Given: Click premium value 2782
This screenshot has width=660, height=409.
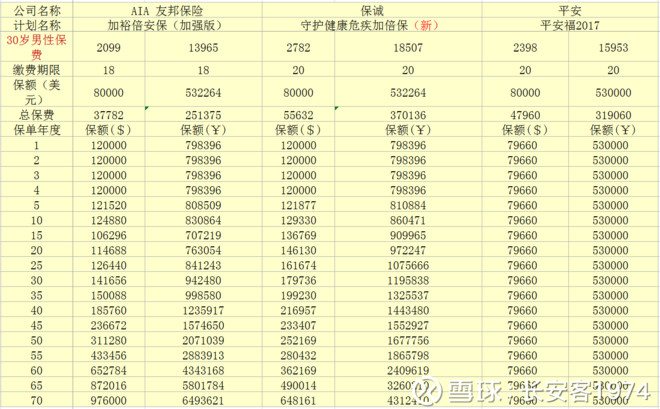Looking at the screenshot, I should [x=298, y=47].
